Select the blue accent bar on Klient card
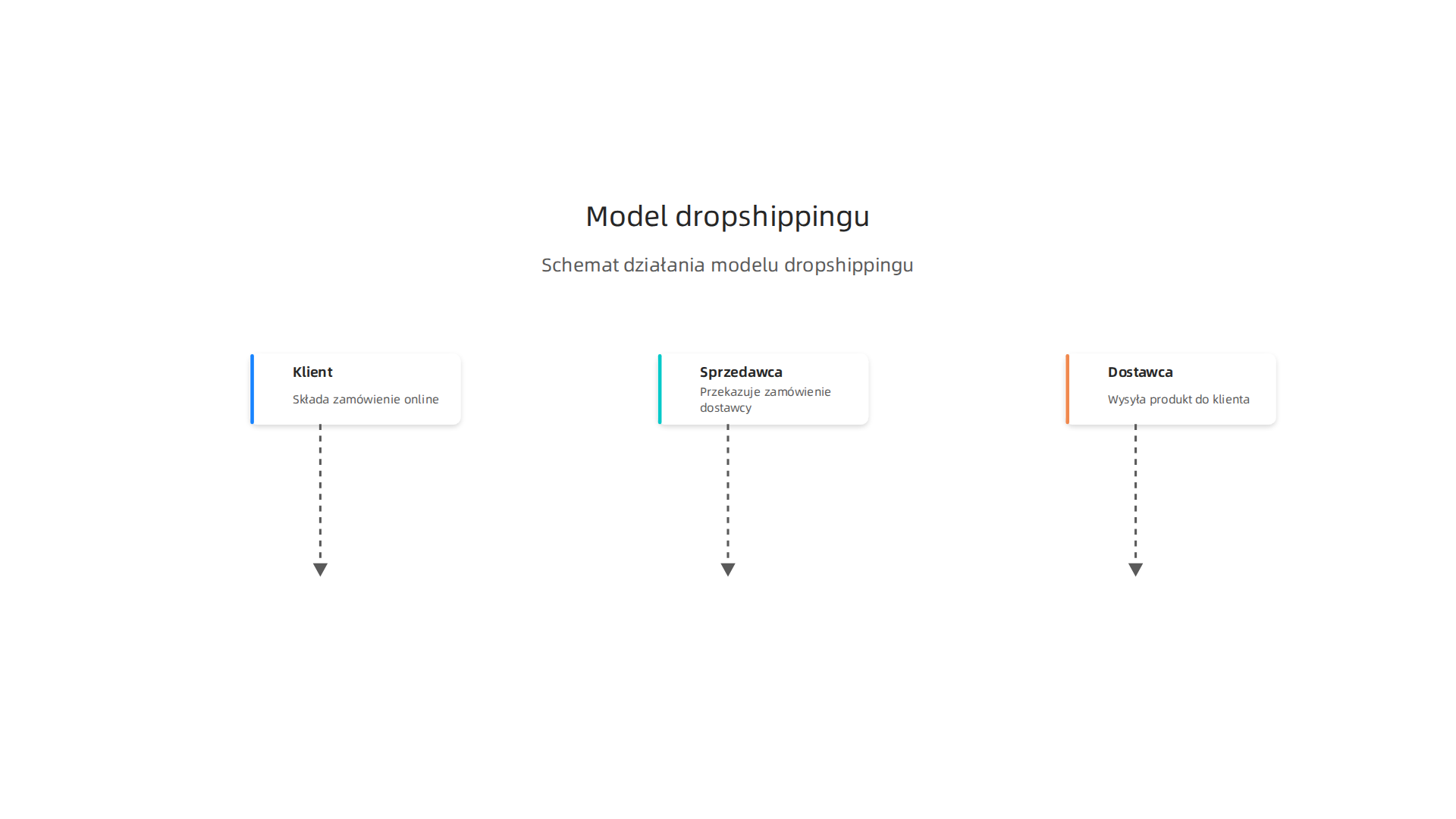1456x819 pixels. click(252, 389)
